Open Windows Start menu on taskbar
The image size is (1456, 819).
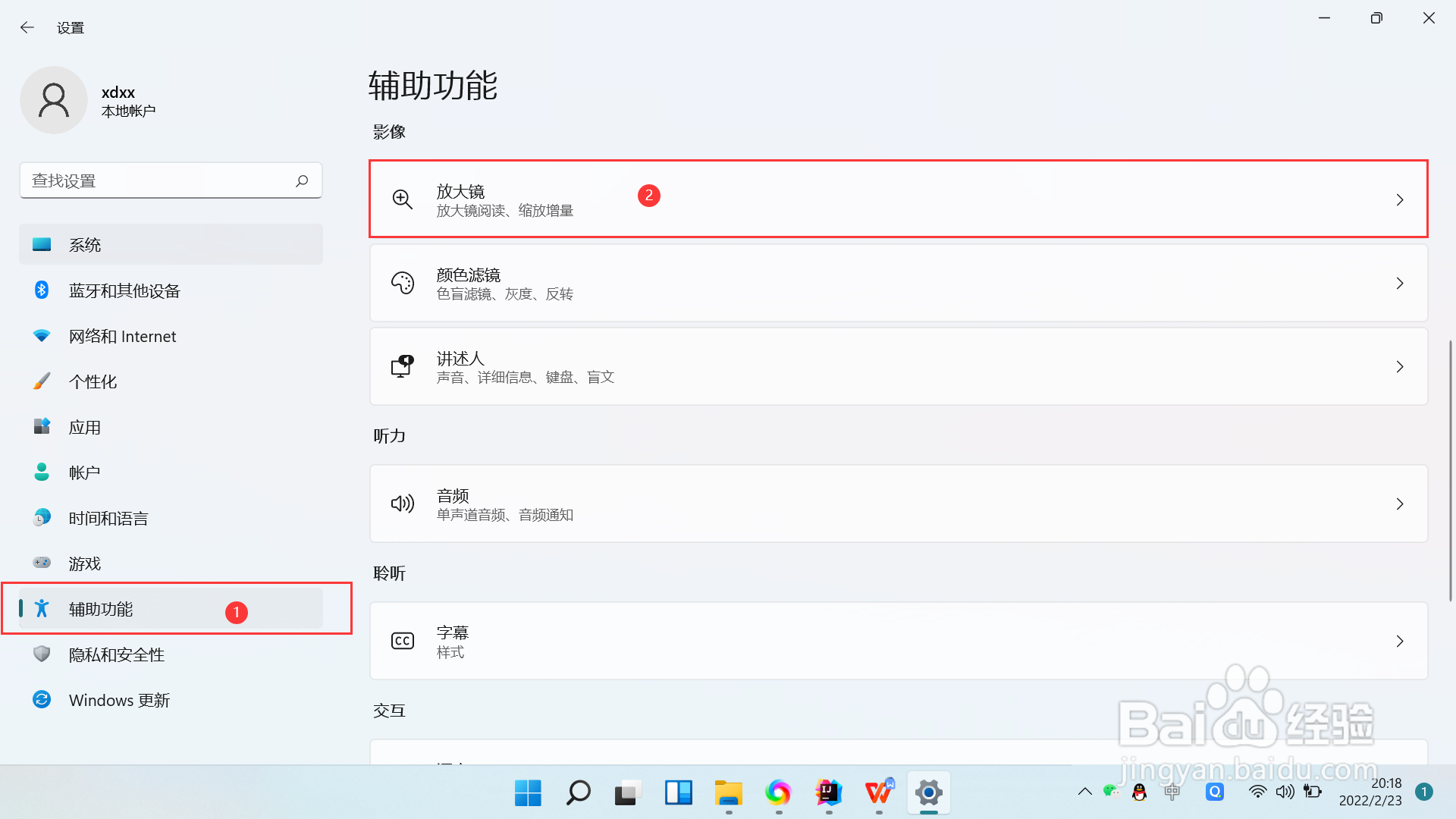pos(528,792)
